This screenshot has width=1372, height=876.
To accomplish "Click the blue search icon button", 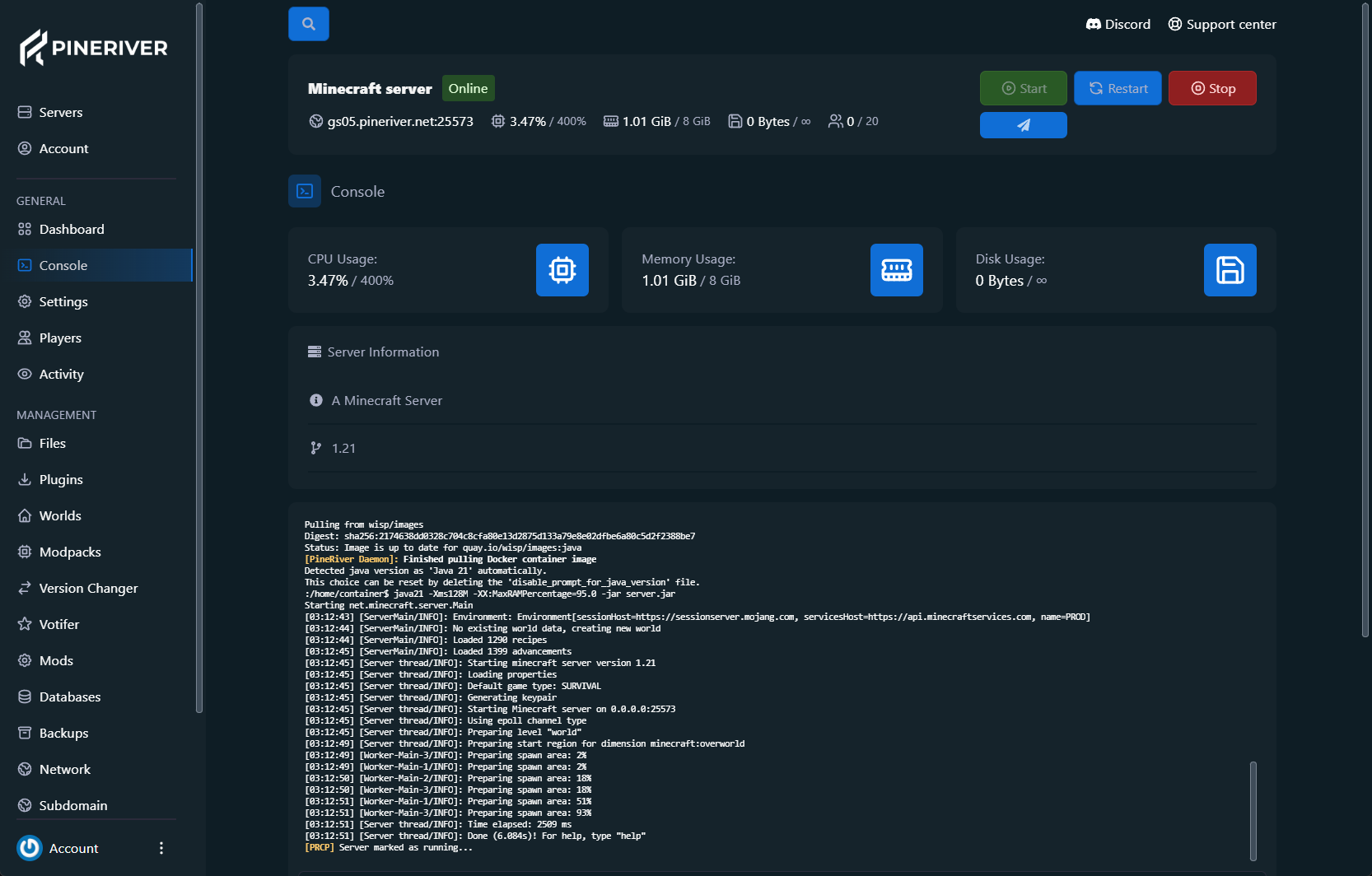I will [309, 24].
